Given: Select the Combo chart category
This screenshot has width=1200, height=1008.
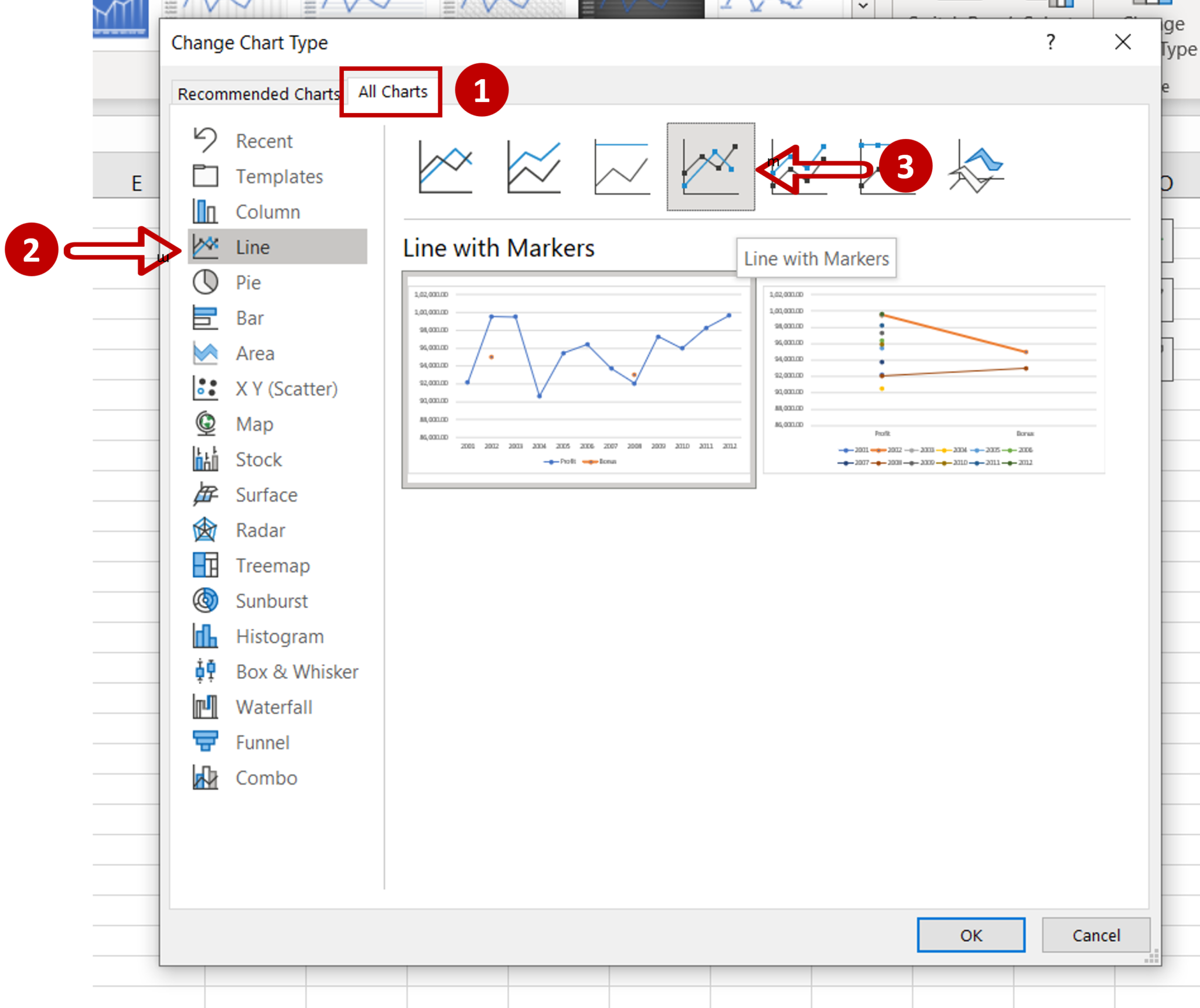Looking at the screenshot, I should pos(265,777).
